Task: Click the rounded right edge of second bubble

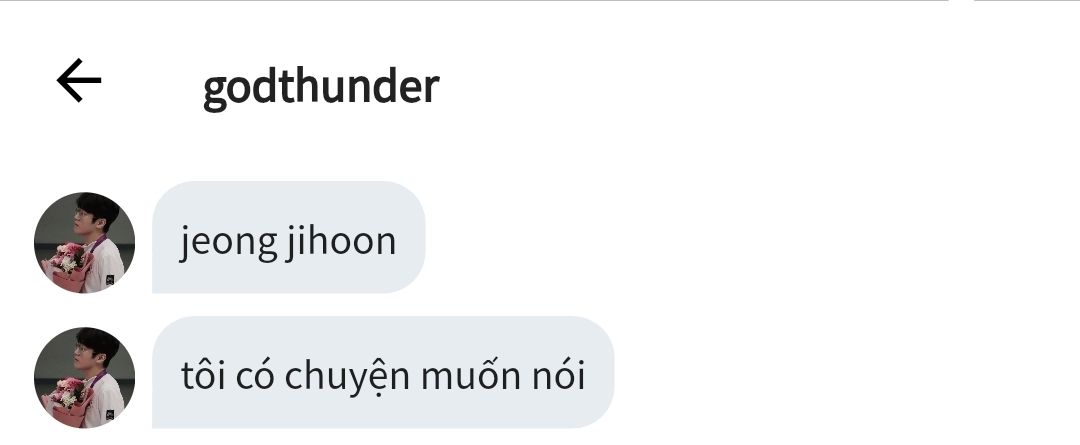Action: [x=601, y=372]
